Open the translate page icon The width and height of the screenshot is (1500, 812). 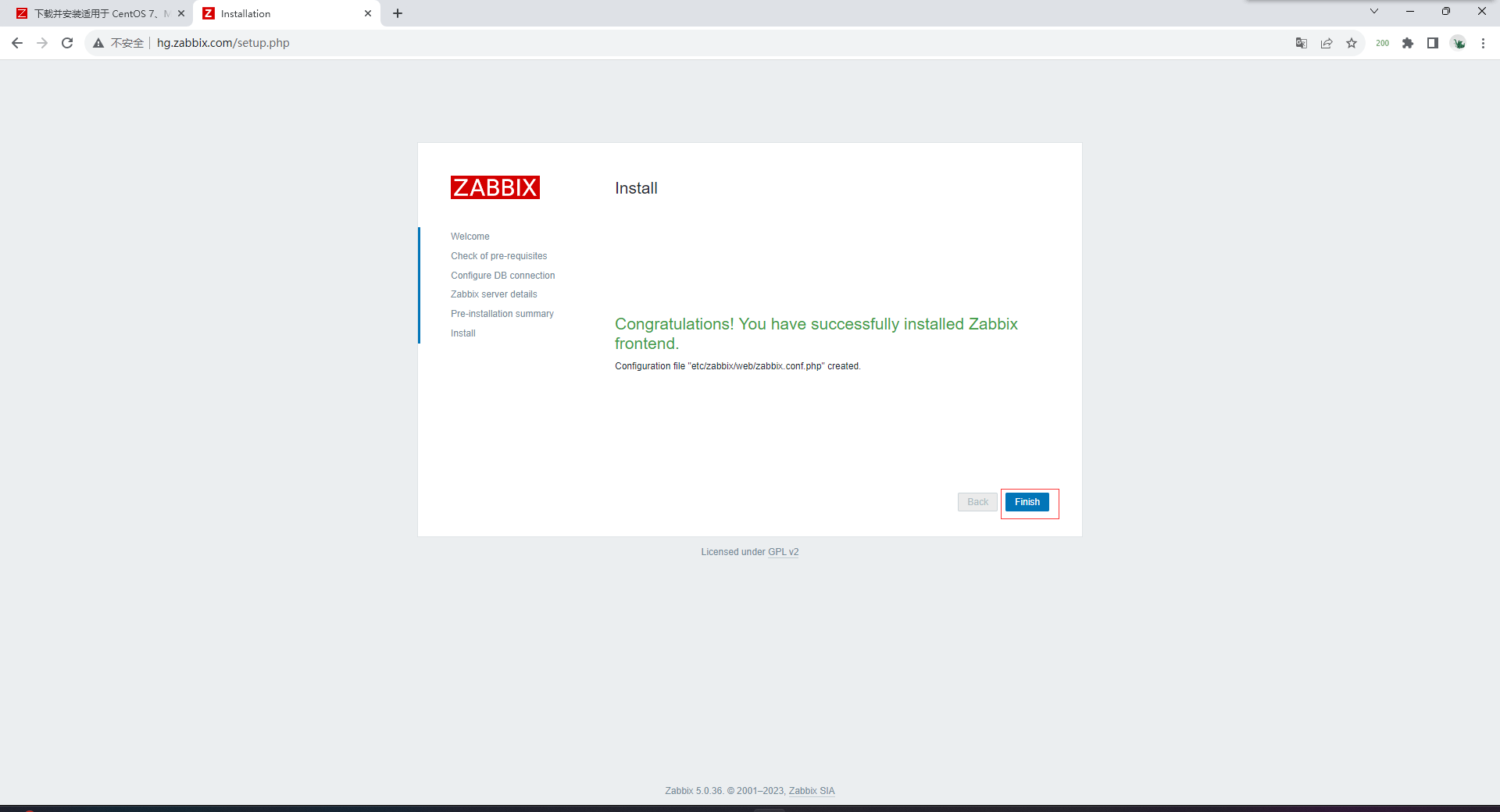click(1302, 43)
